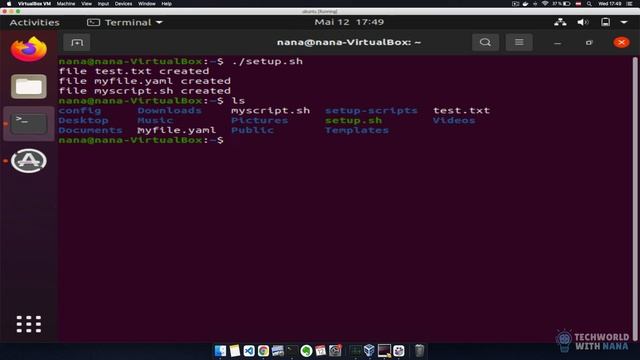640x360 pixels.
Task: Open the Devices menu
Action: (123, 4)
